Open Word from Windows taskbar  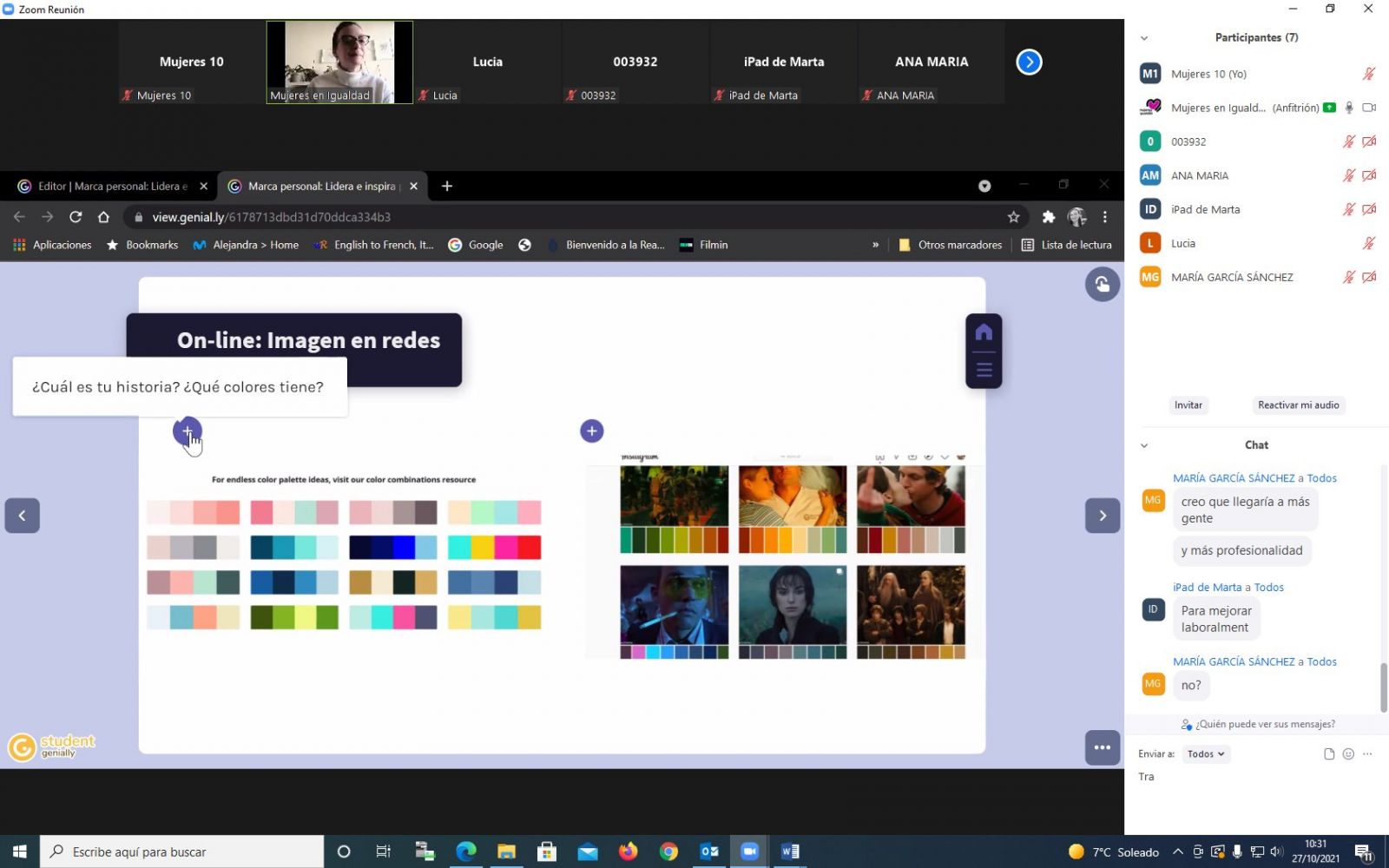pos(790,852)
